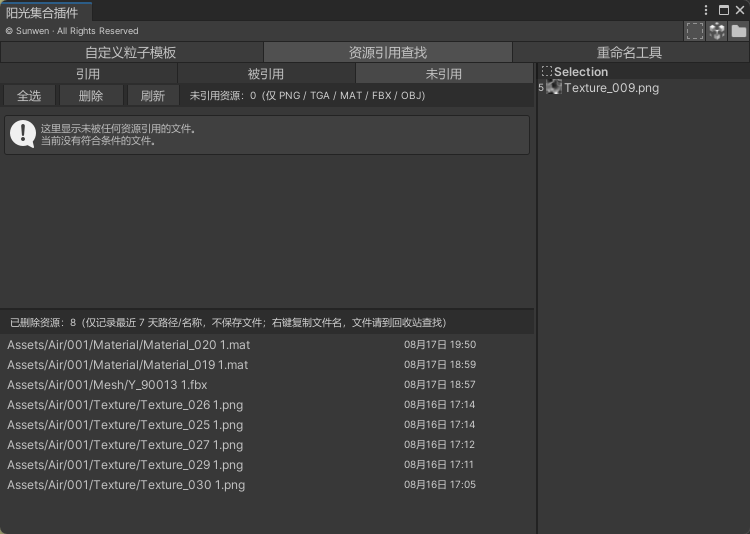Click timestamp 08月17日 18:57
The width and height of the screenshot is (750, 534).
pyautogui.click(x=440, y=385)
